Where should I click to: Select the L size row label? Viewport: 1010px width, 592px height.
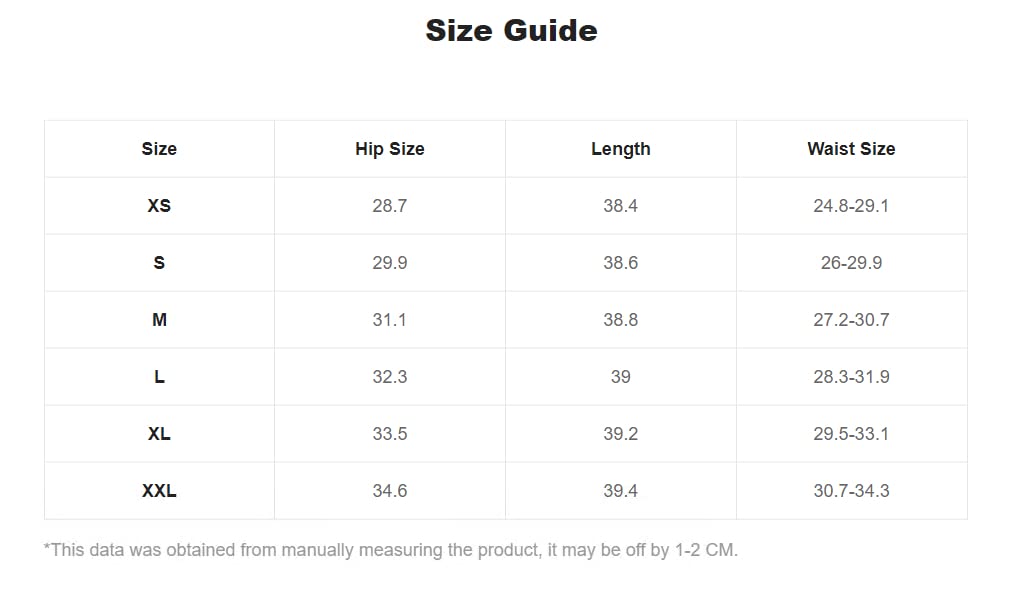pyautogui.click(x=159, y=377)
